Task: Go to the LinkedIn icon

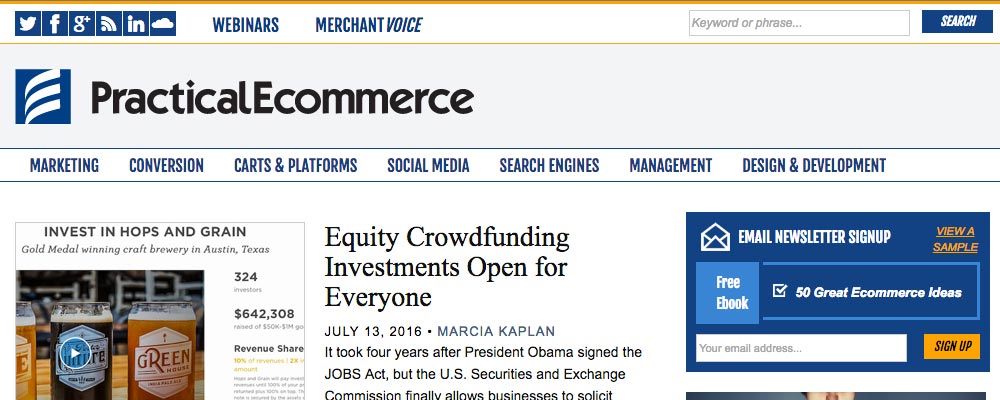Action: (136, 24)
